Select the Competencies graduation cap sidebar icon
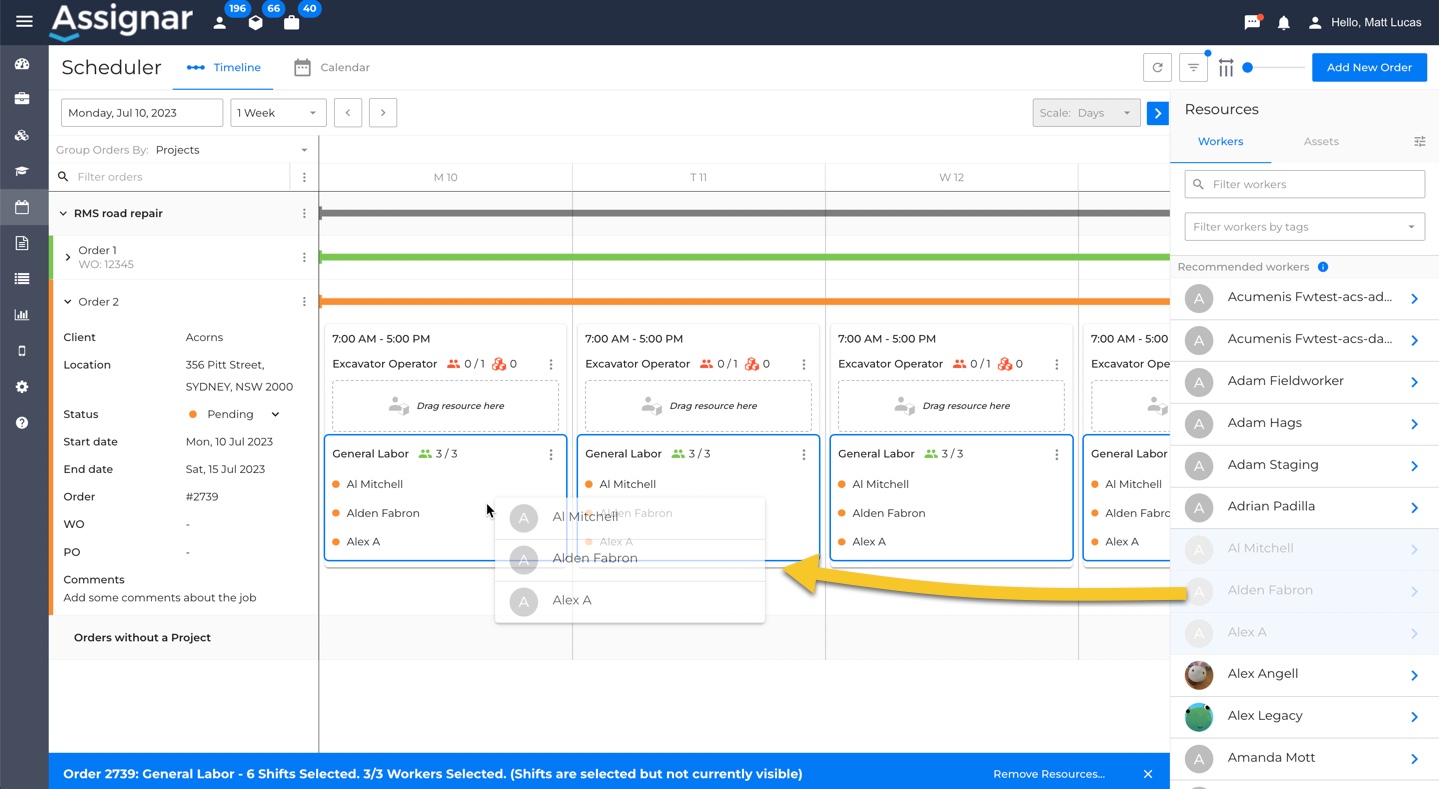 [23, 171]
